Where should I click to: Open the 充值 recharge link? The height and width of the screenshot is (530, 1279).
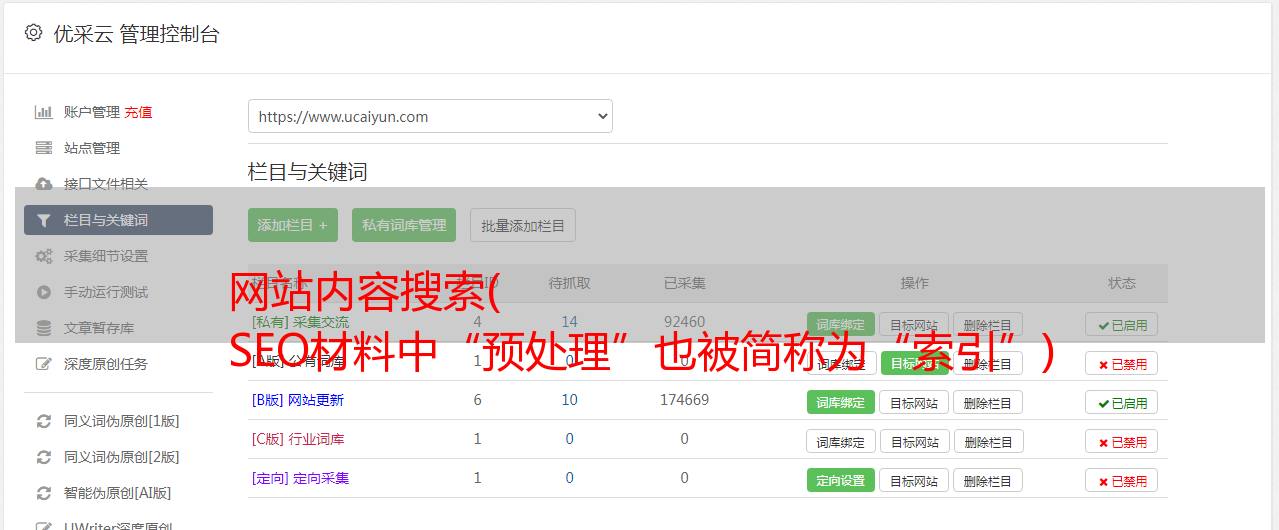coord(138,112)
